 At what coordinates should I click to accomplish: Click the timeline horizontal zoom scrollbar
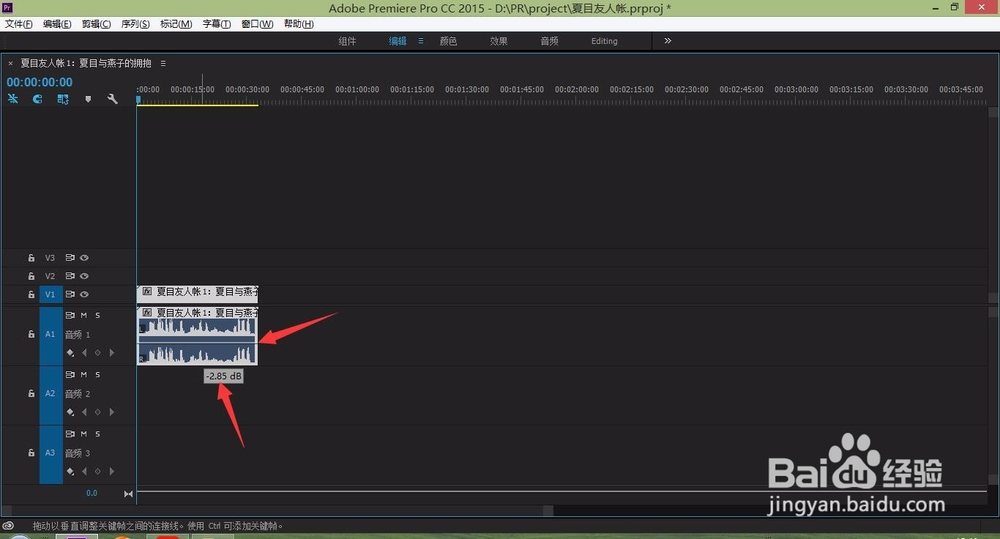(277, 511)
